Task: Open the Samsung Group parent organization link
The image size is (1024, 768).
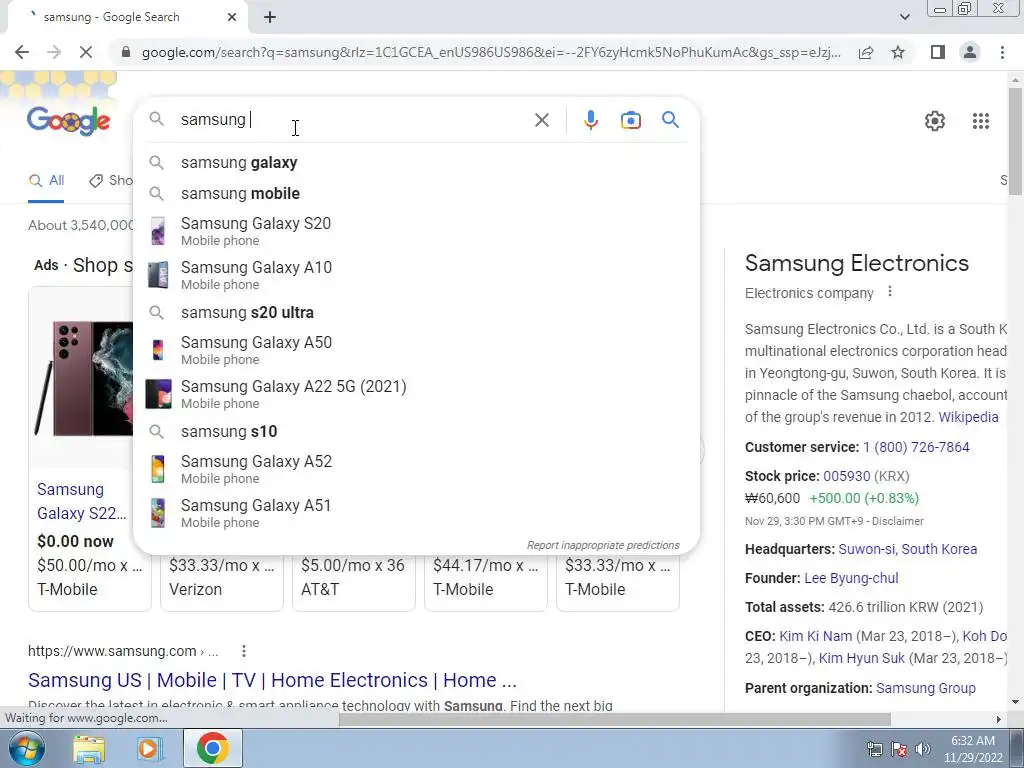Action: click(x=926, y=688)
